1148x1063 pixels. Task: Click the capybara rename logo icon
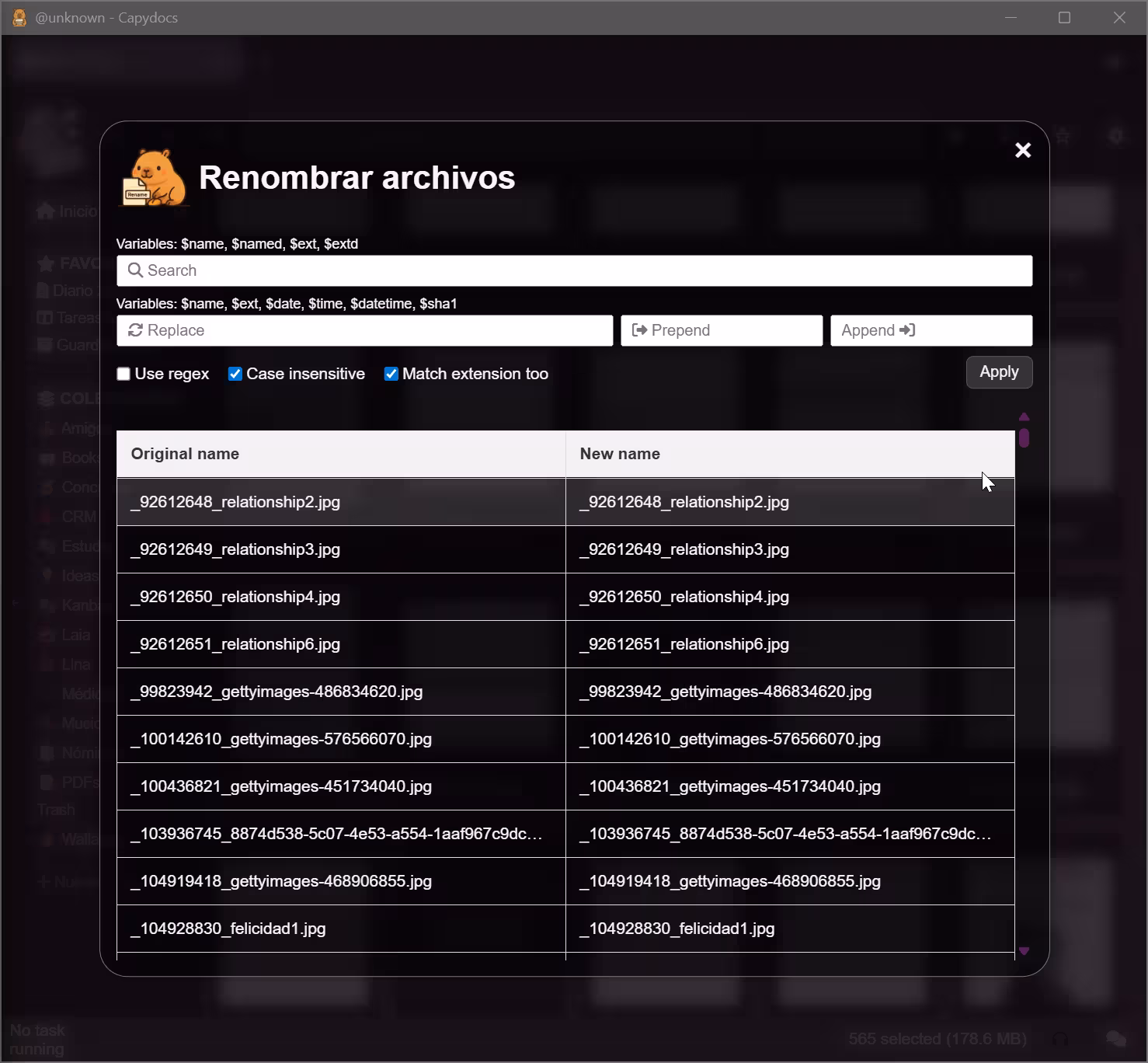(x=155, y=179)
